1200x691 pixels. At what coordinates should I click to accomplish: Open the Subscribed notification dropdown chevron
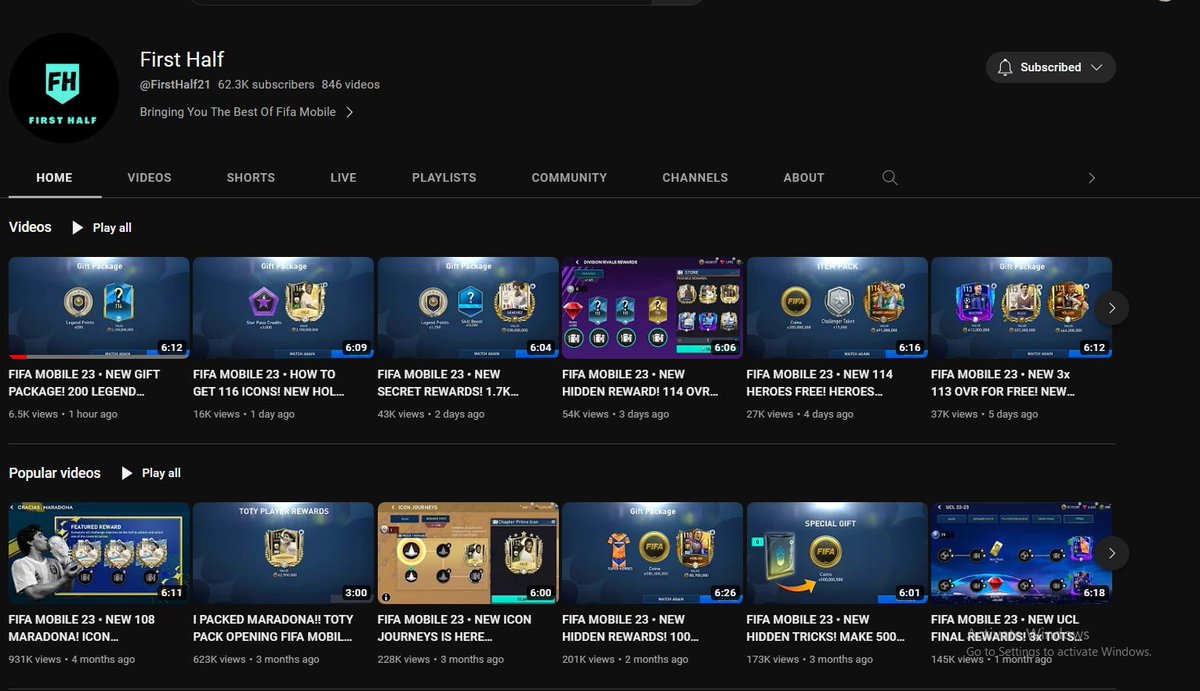pyautogui.click(x=1096, y=67)
